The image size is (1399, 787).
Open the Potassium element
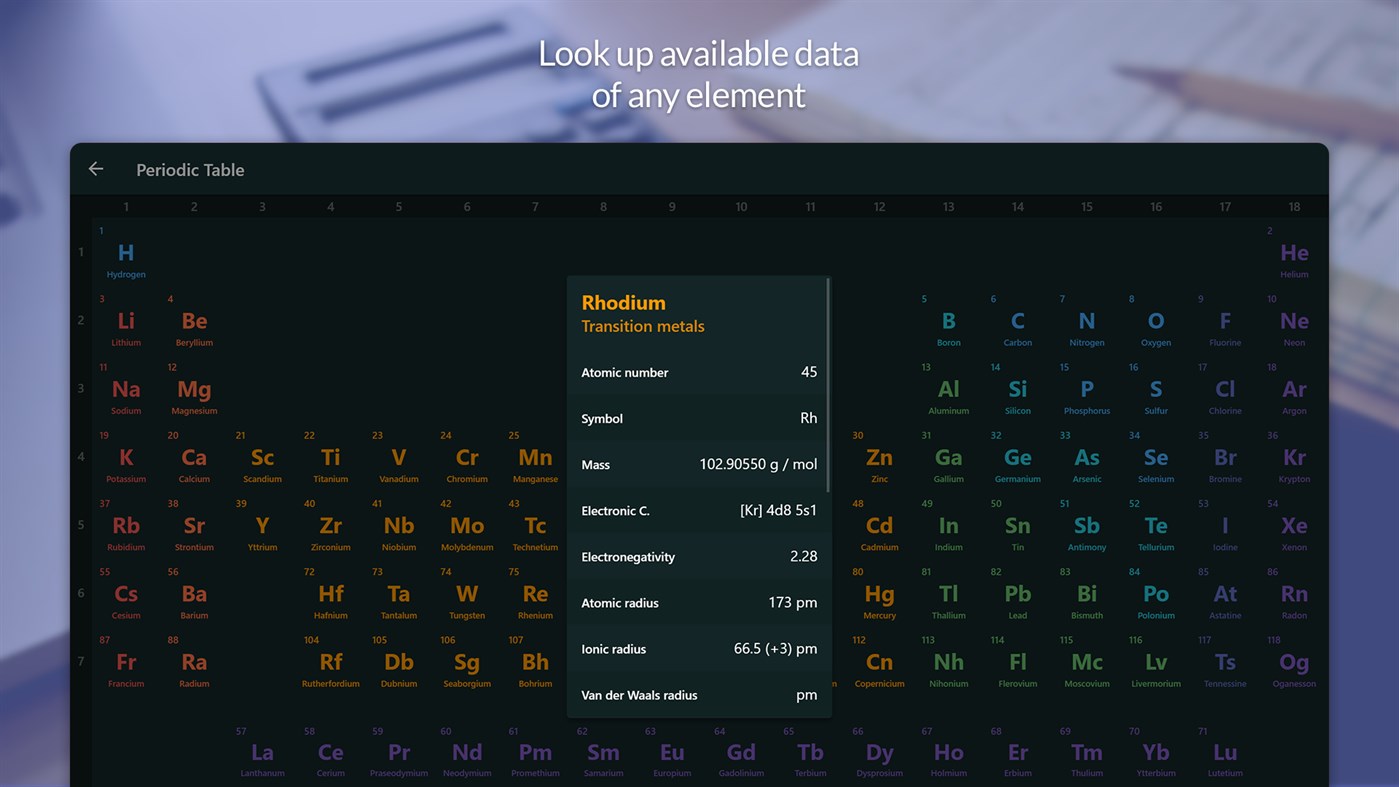tap(125, 460)
